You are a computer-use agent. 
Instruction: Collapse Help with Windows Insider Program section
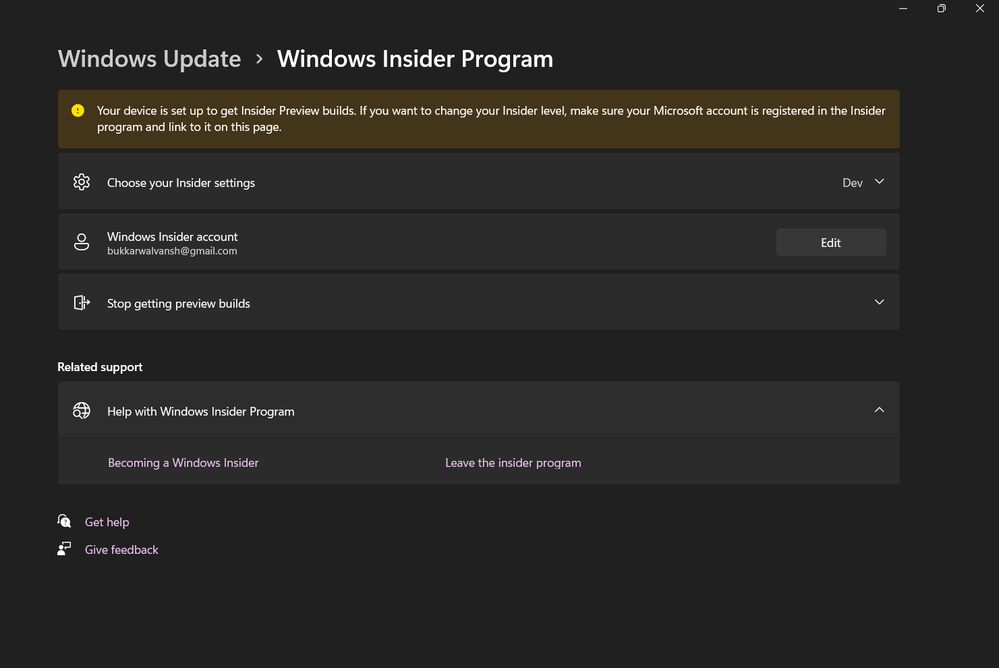click(x=879, y=410)
